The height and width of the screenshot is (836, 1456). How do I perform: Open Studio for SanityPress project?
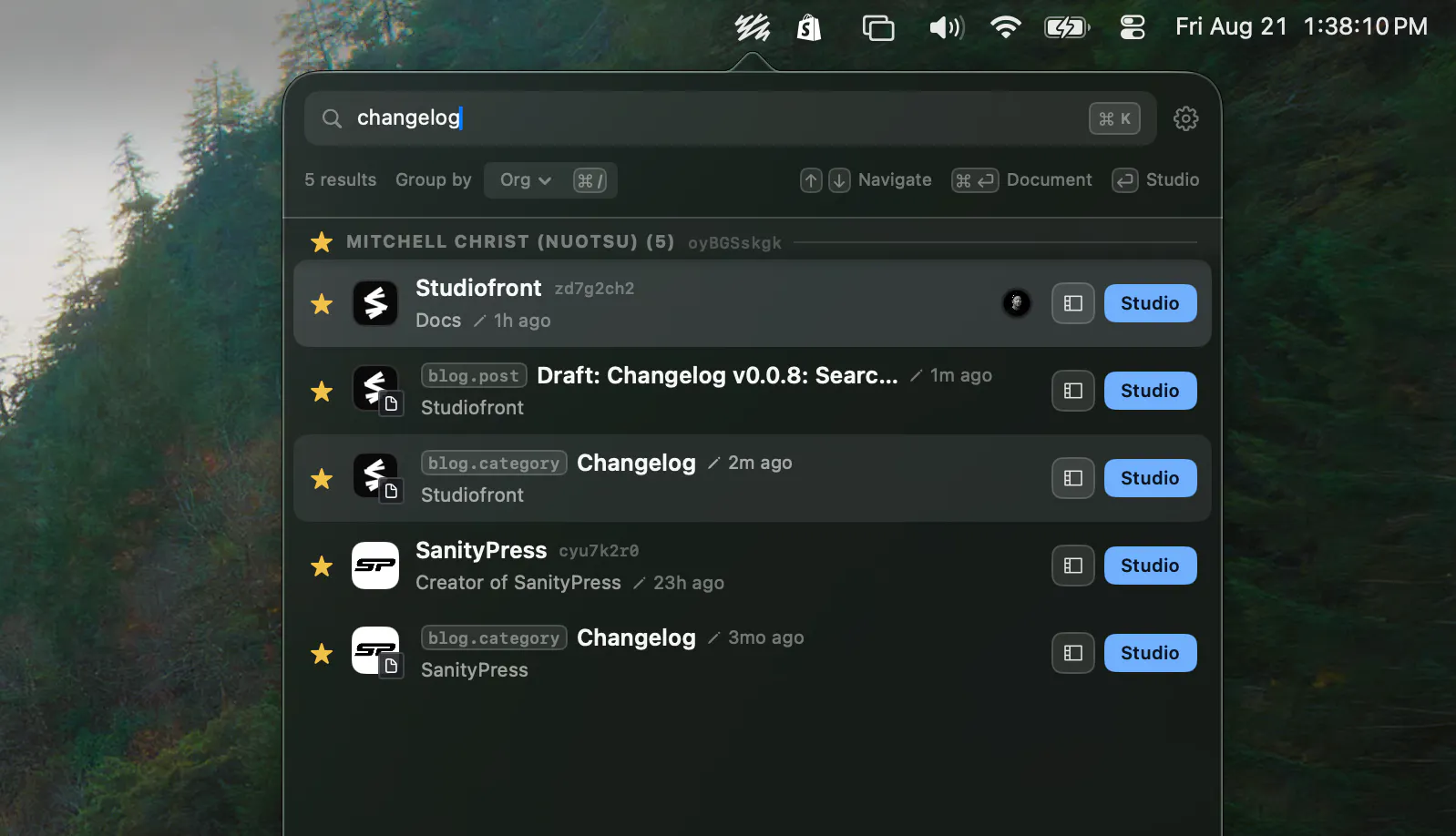[x=1151, y=566]
